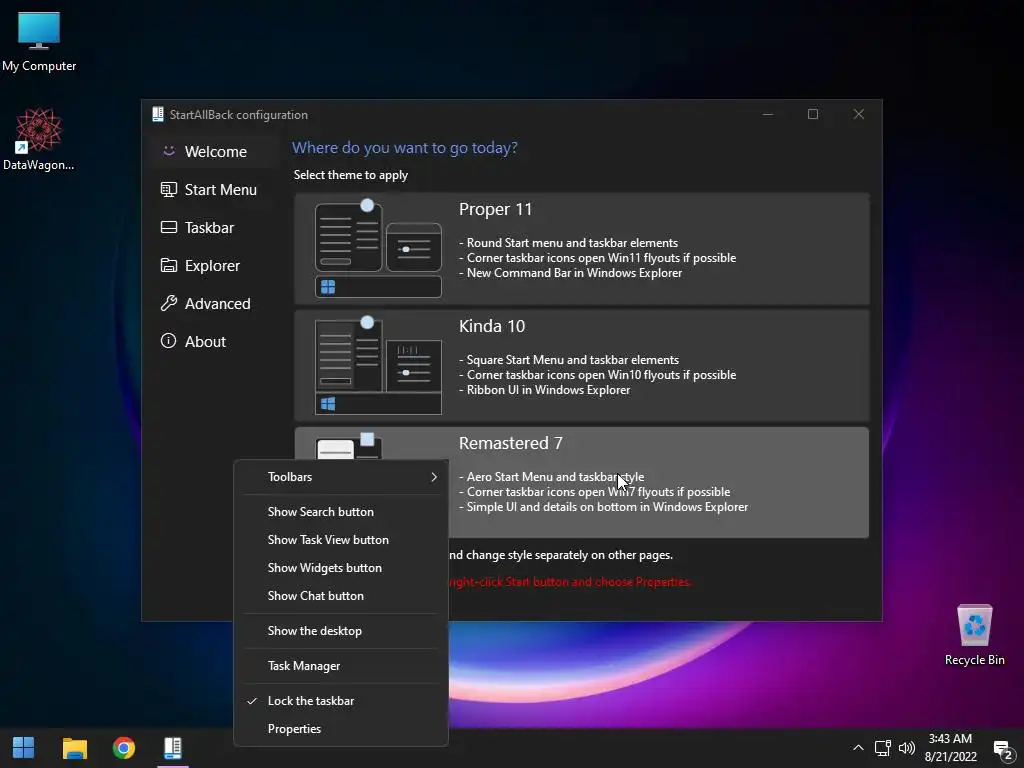Click the 'Select theme to apply' label
The height and width of the screenshot is (768, 1024).
point(351,175)
